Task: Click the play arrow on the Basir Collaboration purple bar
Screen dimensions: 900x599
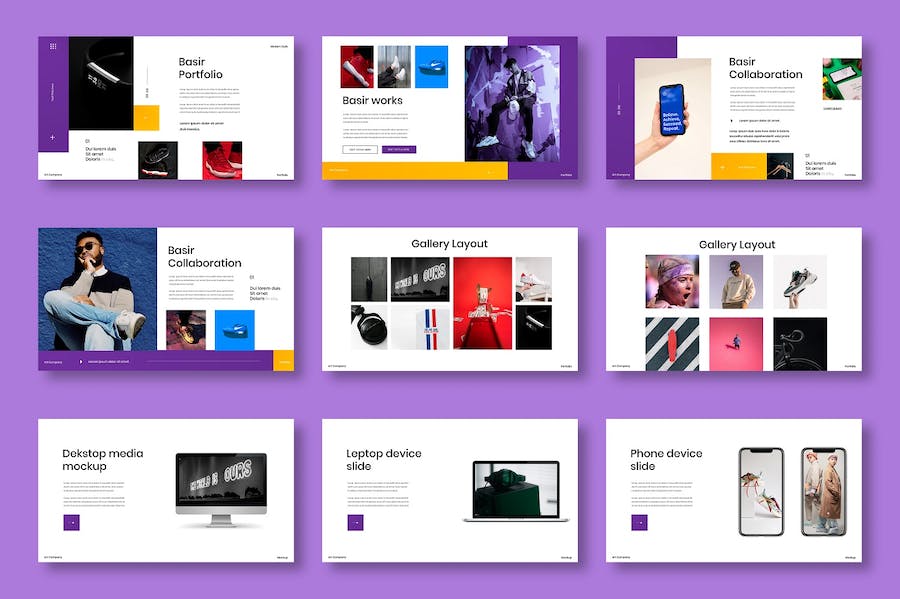Action: click(81, 361)
